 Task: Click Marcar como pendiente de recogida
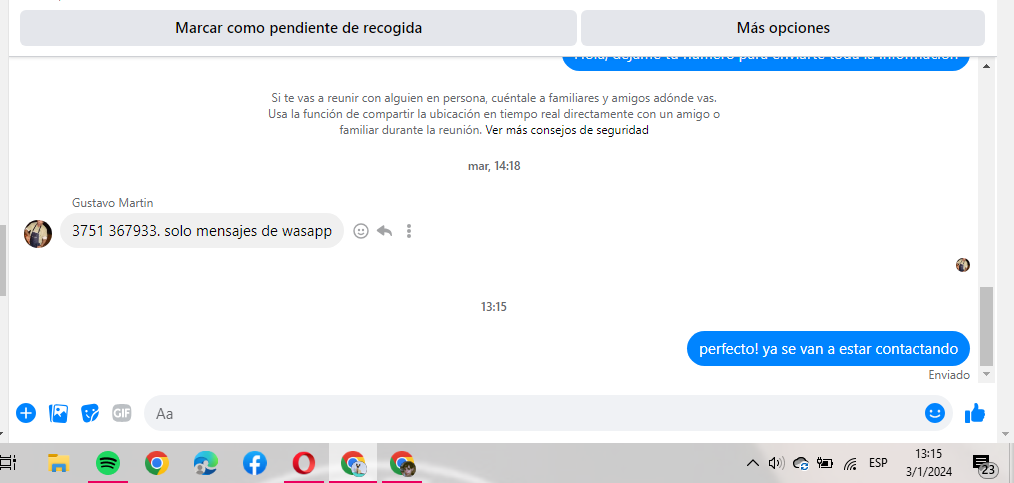tap(298, 28)
